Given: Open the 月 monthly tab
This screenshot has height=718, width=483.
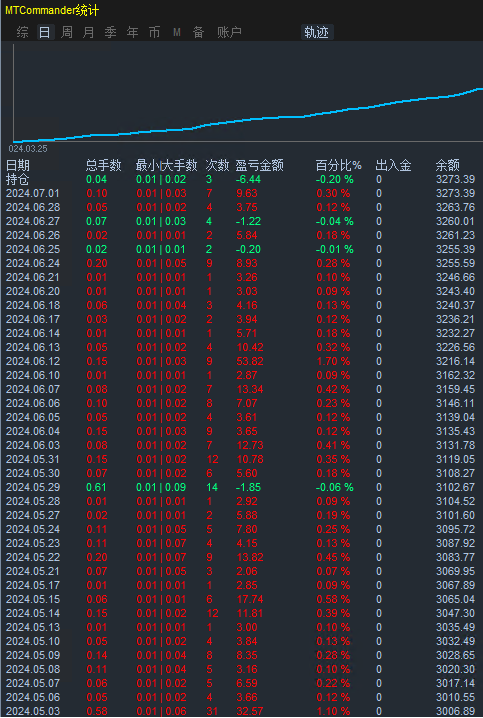Looking at the screenshot, I should coord(88,32).
